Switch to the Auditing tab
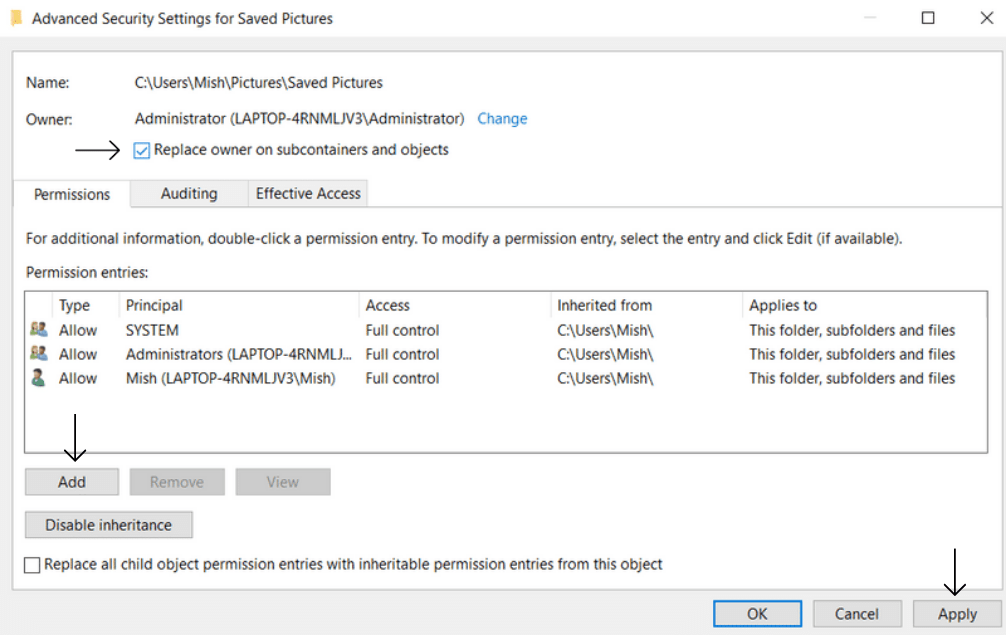This screenshot has height=636, width=1007. [x=189, y=194]
